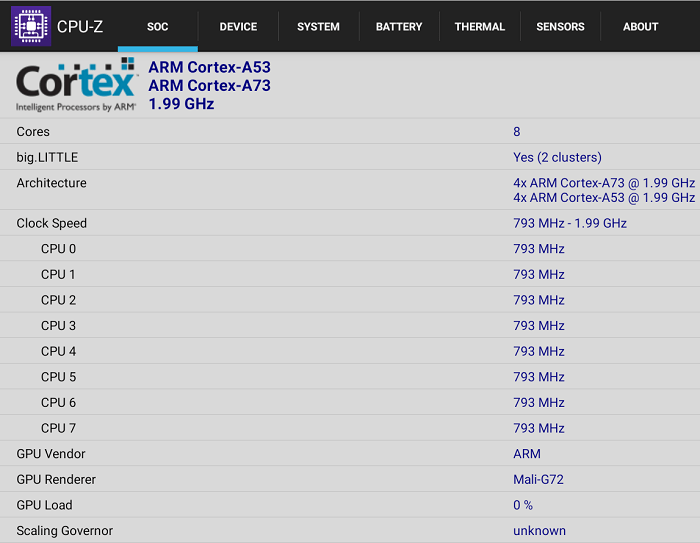Select the big.LITTLE row label
The width and height of the screenshot is (700, 543).
[47, 157]
